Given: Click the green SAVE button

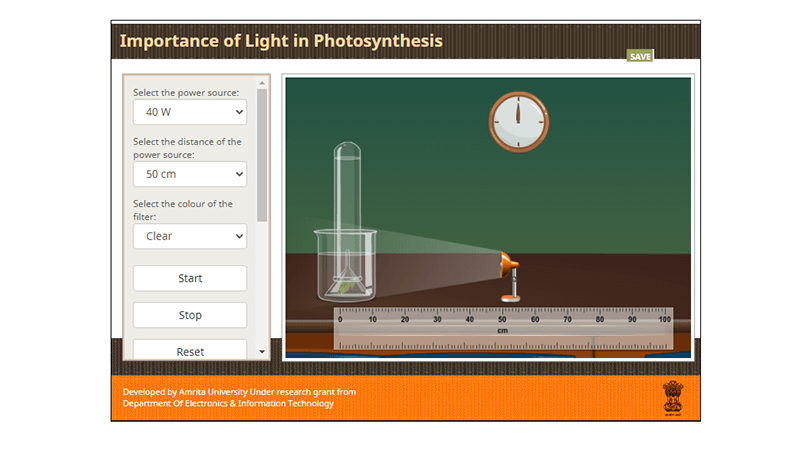Looking at the screenshot, I should 640,56.
